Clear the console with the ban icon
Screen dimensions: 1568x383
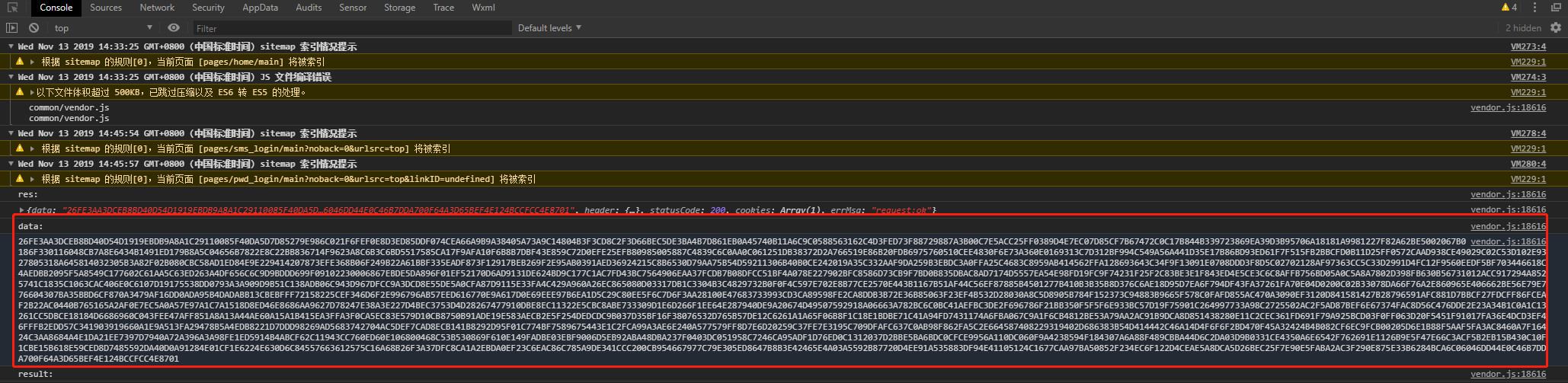coord(34,27)
